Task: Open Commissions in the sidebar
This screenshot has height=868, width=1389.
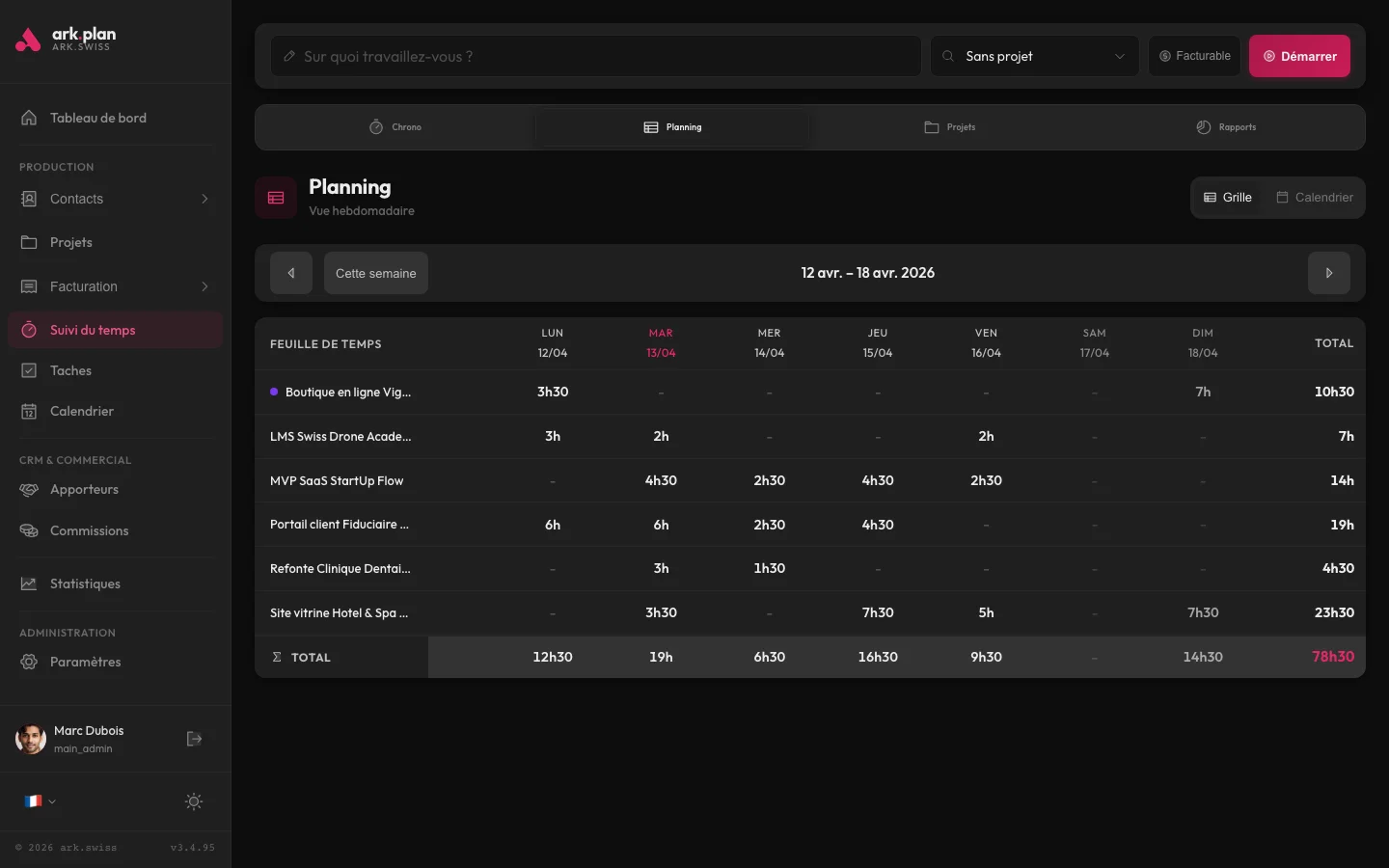Action: (89, 530)
